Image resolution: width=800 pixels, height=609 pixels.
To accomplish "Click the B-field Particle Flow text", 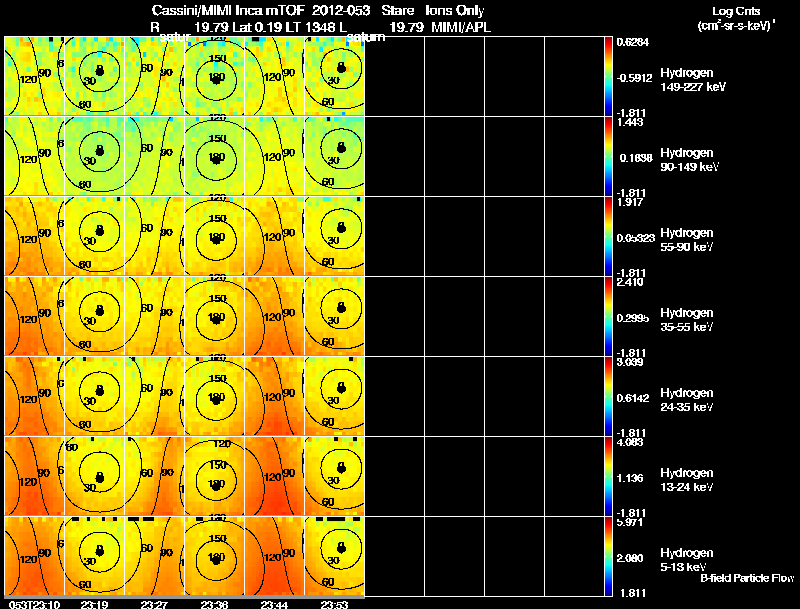I will pyautogui.click(x=747, y=578).
